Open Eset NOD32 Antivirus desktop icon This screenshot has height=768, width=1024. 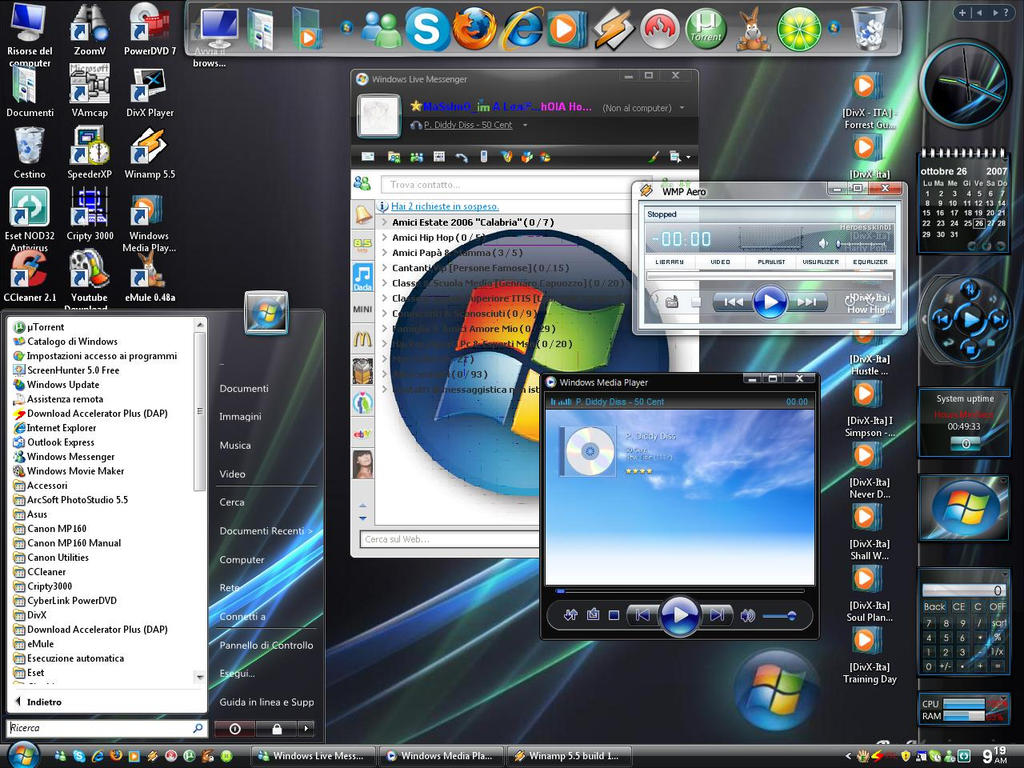pos(29,219)
